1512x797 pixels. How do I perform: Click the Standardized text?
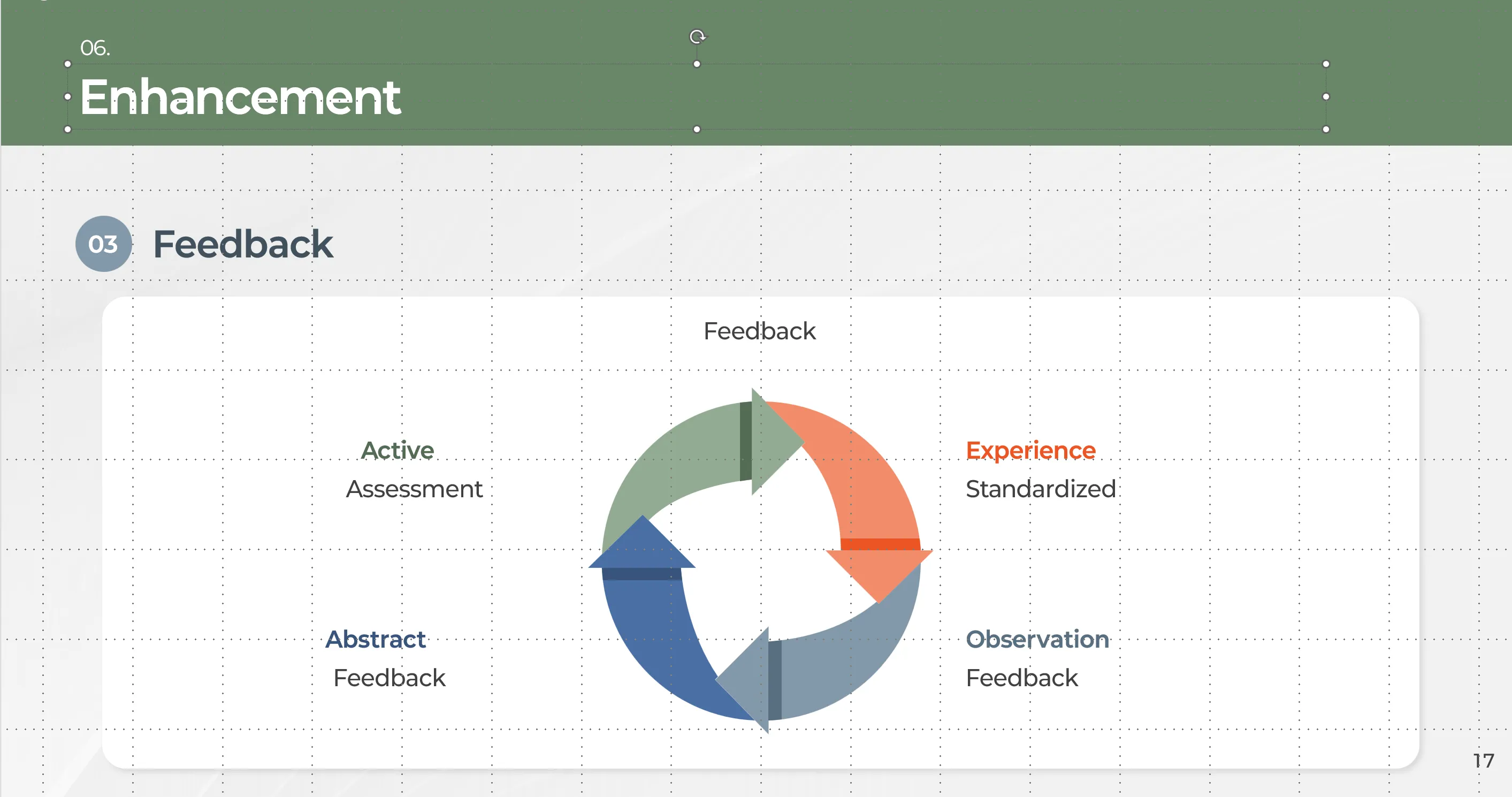1041,489
